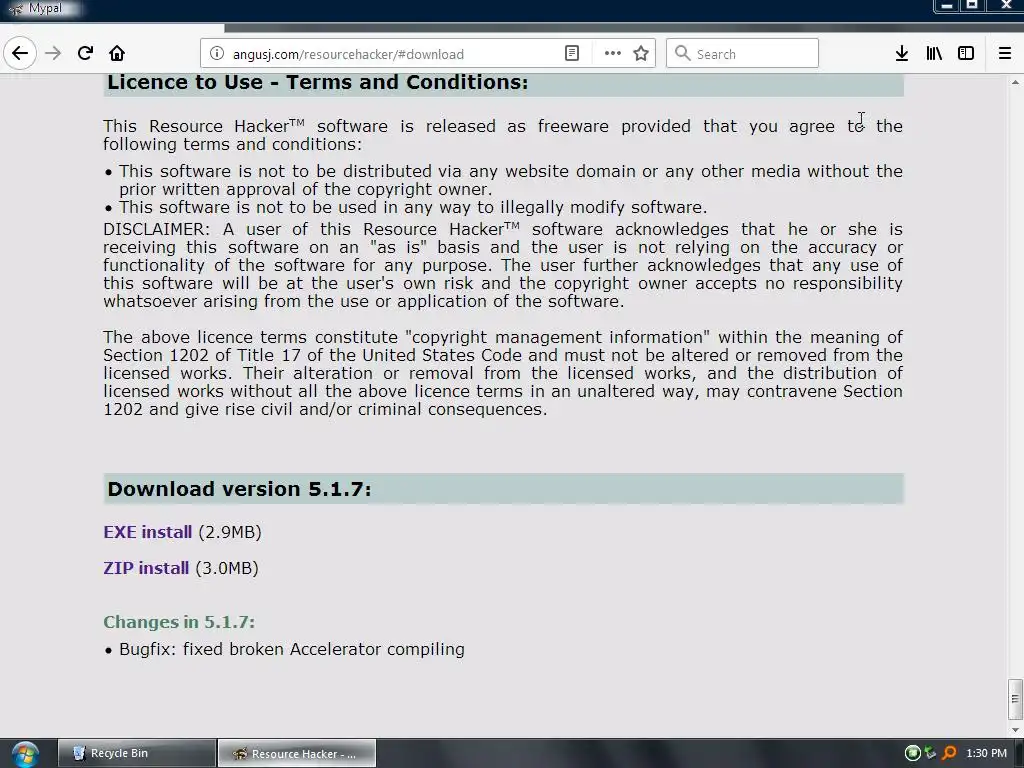Switch to Recycle Bin taskbar window

click(136, 754)
